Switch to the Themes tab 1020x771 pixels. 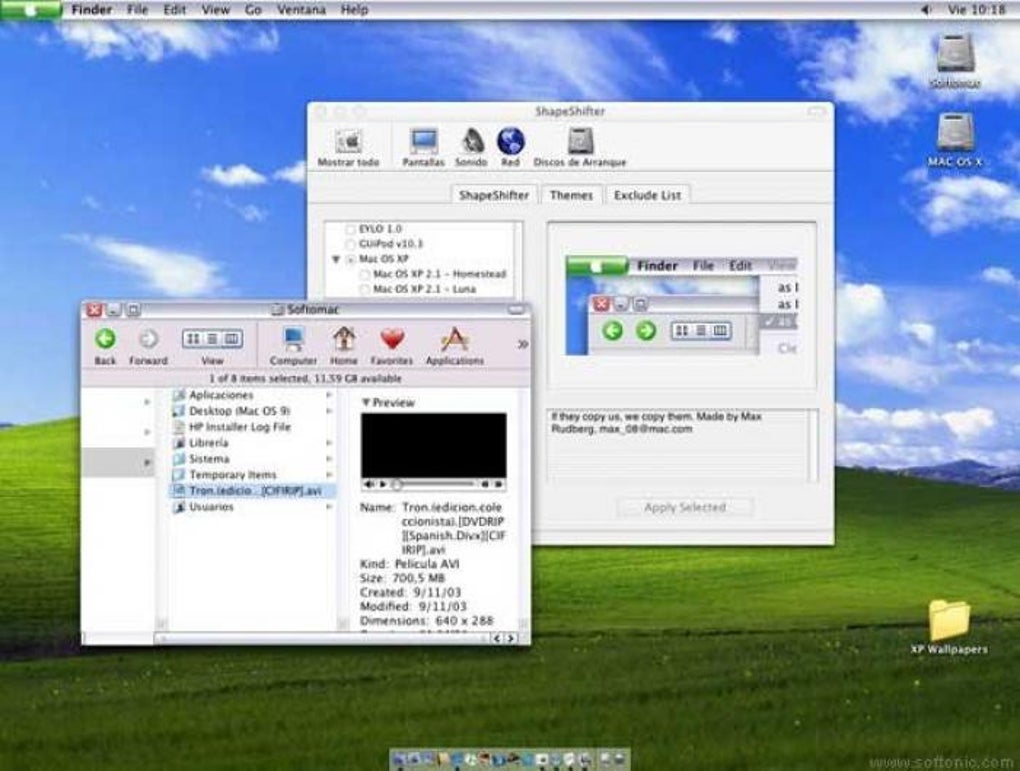(x=571, y=195)
